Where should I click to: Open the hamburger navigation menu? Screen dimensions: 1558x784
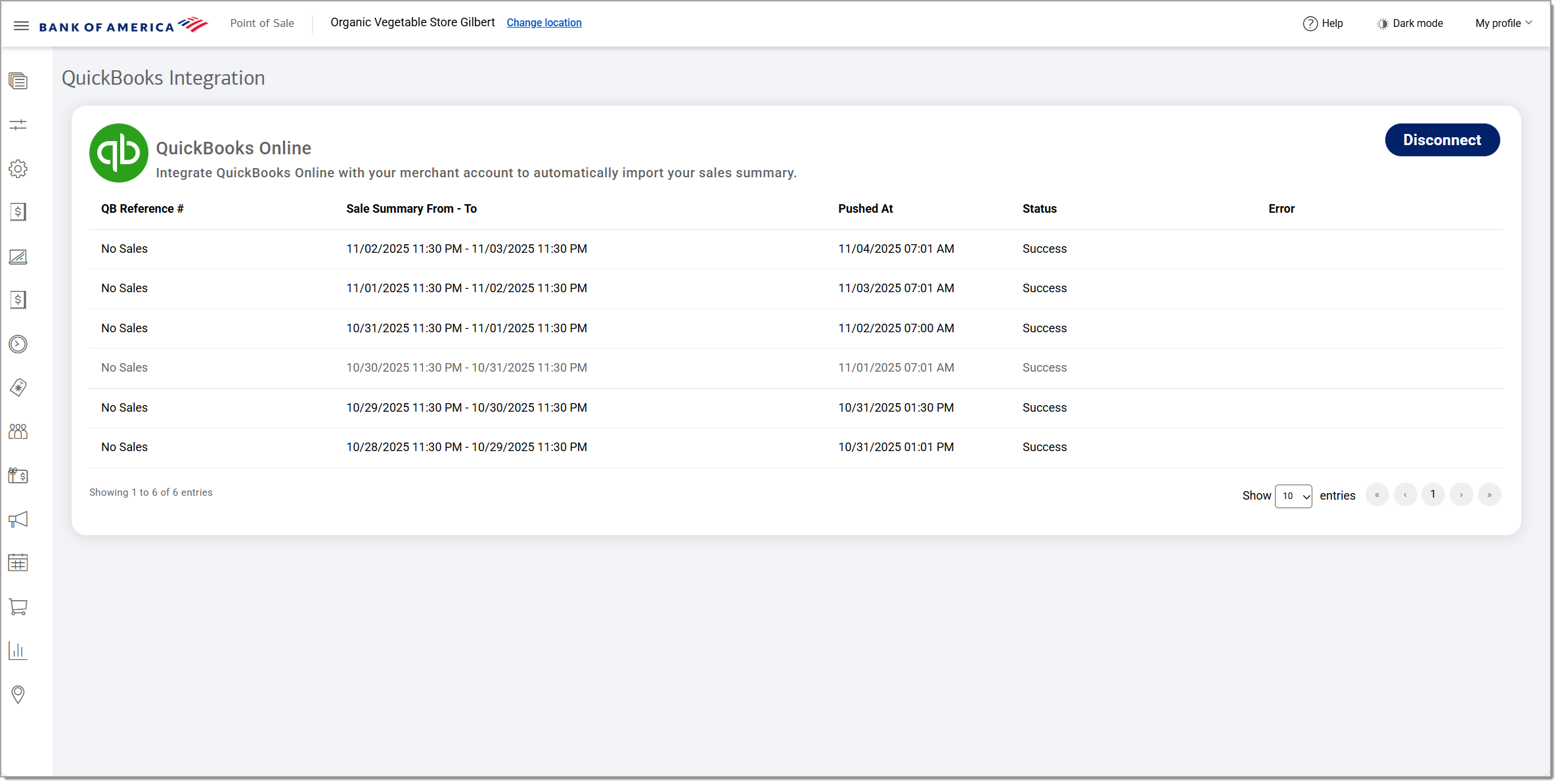click(x=21, y=25)
